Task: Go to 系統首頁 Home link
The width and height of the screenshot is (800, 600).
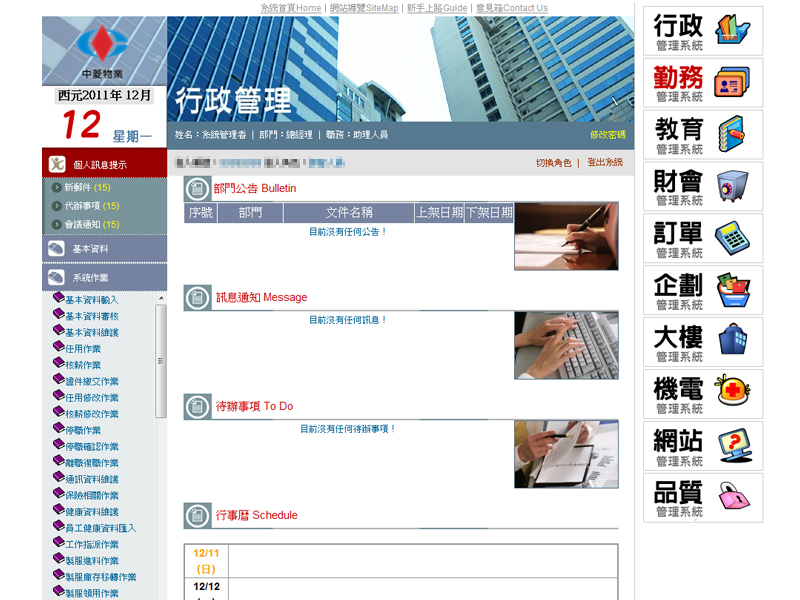Action: [x=291, y=8]
